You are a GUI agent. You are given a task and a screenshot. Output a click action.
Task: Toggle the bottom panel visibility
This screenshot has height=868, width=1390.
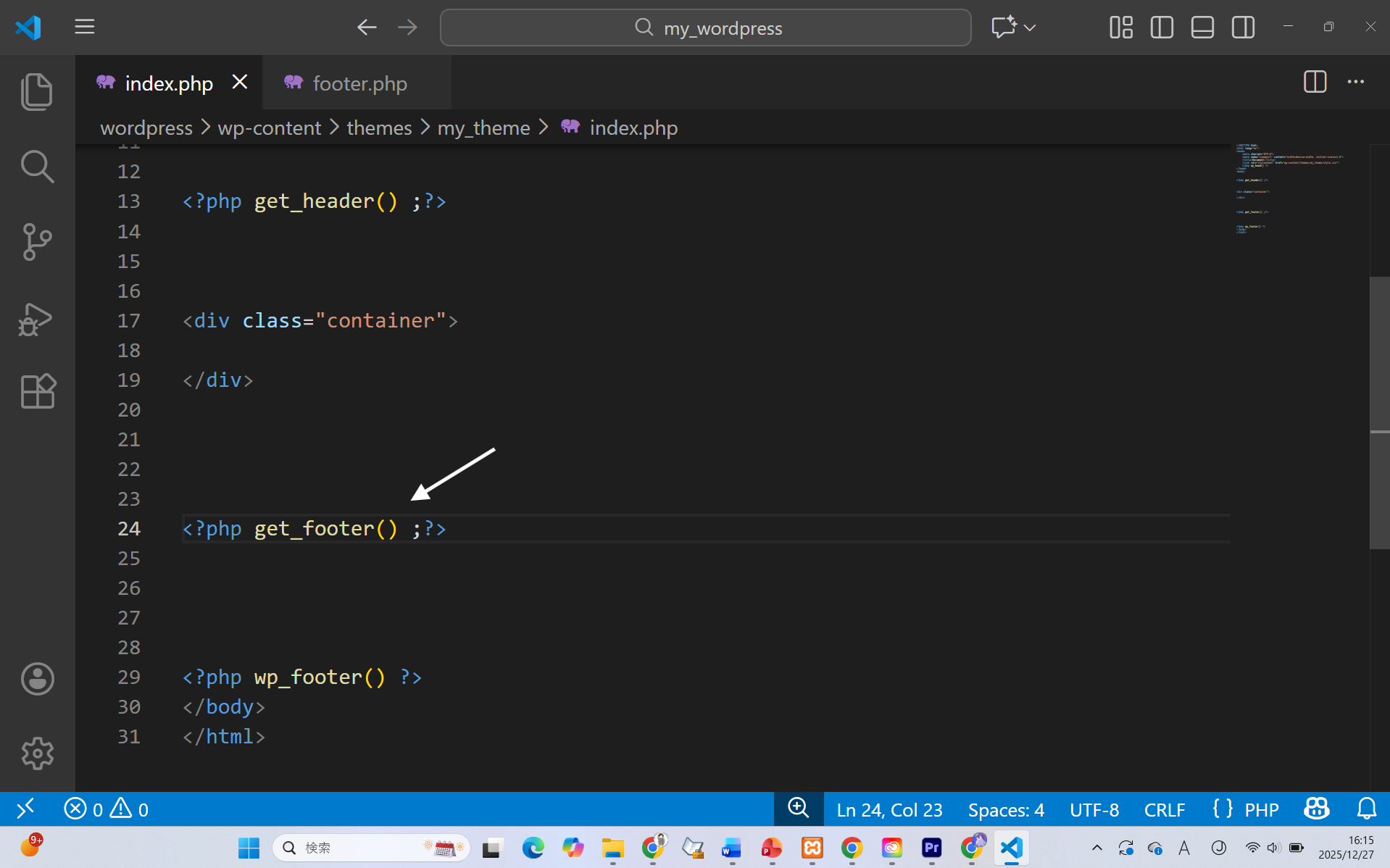(1202, 28)
